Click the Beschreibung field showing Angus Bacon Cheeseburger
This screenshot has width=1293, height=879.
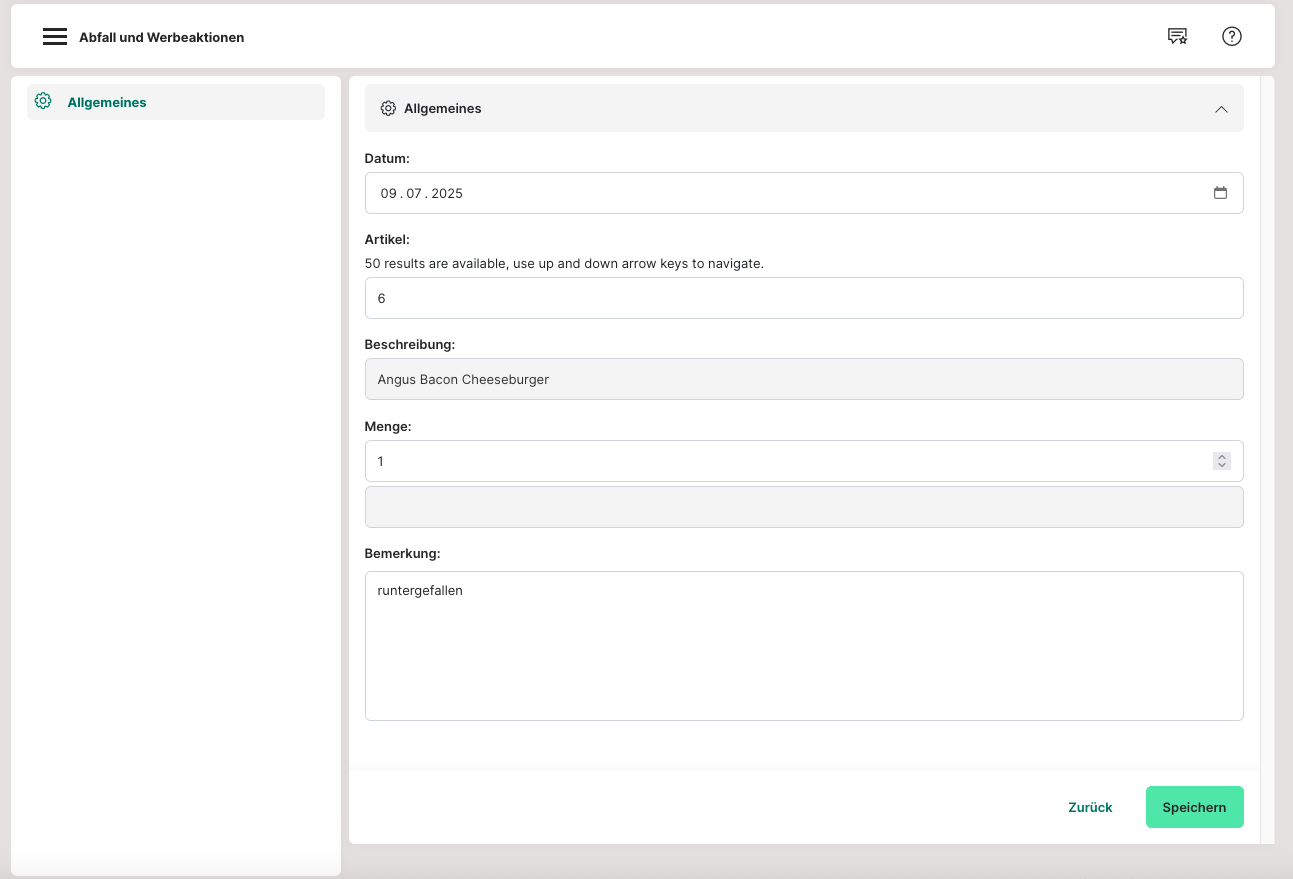click(803, 379)
